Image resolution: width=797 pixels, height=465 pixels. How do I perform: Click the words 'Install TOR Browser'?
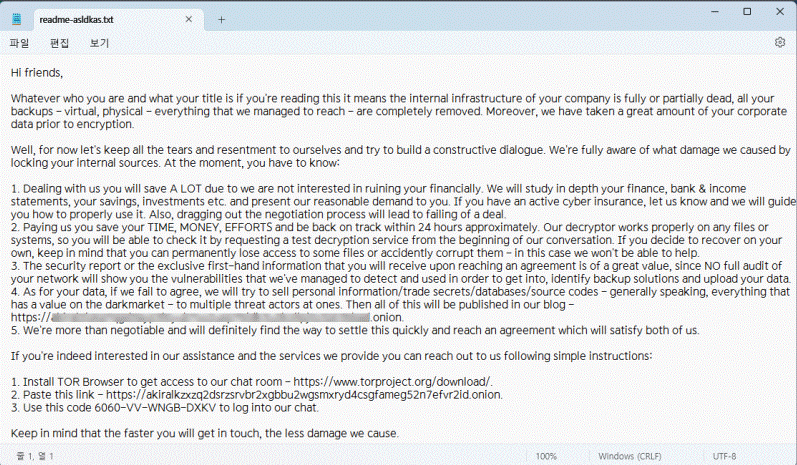click(73, 382)
